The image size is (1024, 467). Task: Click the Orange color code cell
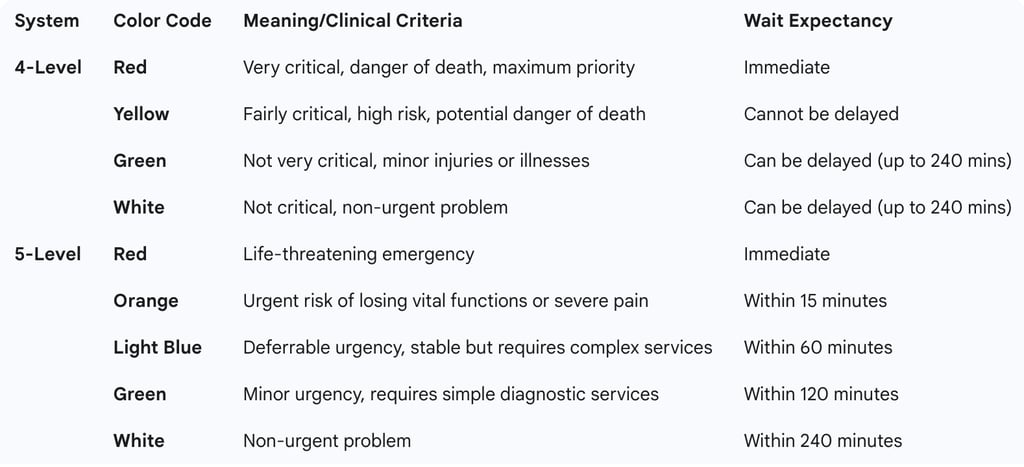coord(146,301)
